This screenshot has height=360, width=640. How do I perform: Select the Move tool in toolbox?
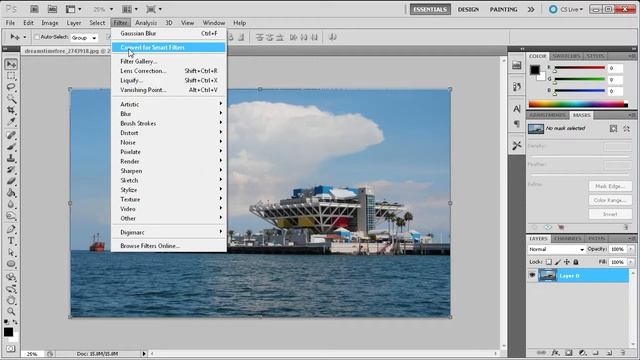click(x=11, y=64)
